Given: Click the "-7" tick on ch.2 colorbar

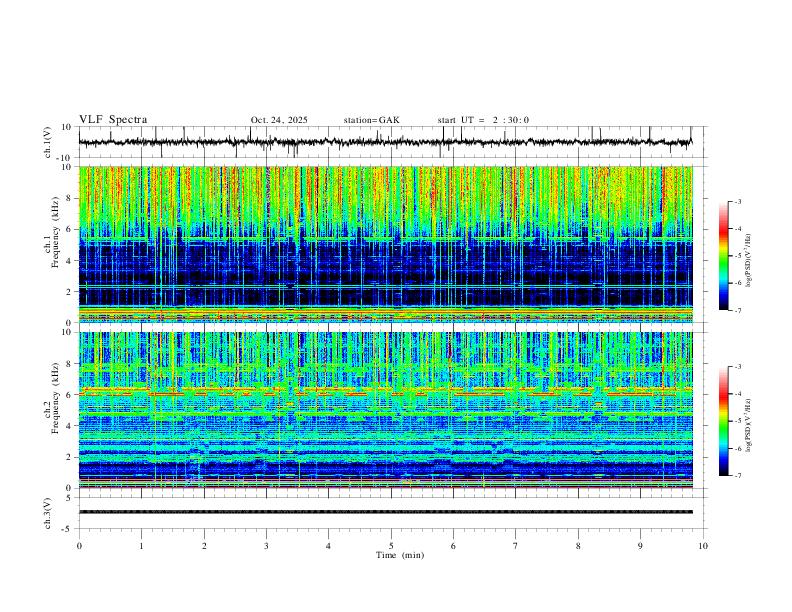Looking at the screenshot, I should click(x=738, y=476).
